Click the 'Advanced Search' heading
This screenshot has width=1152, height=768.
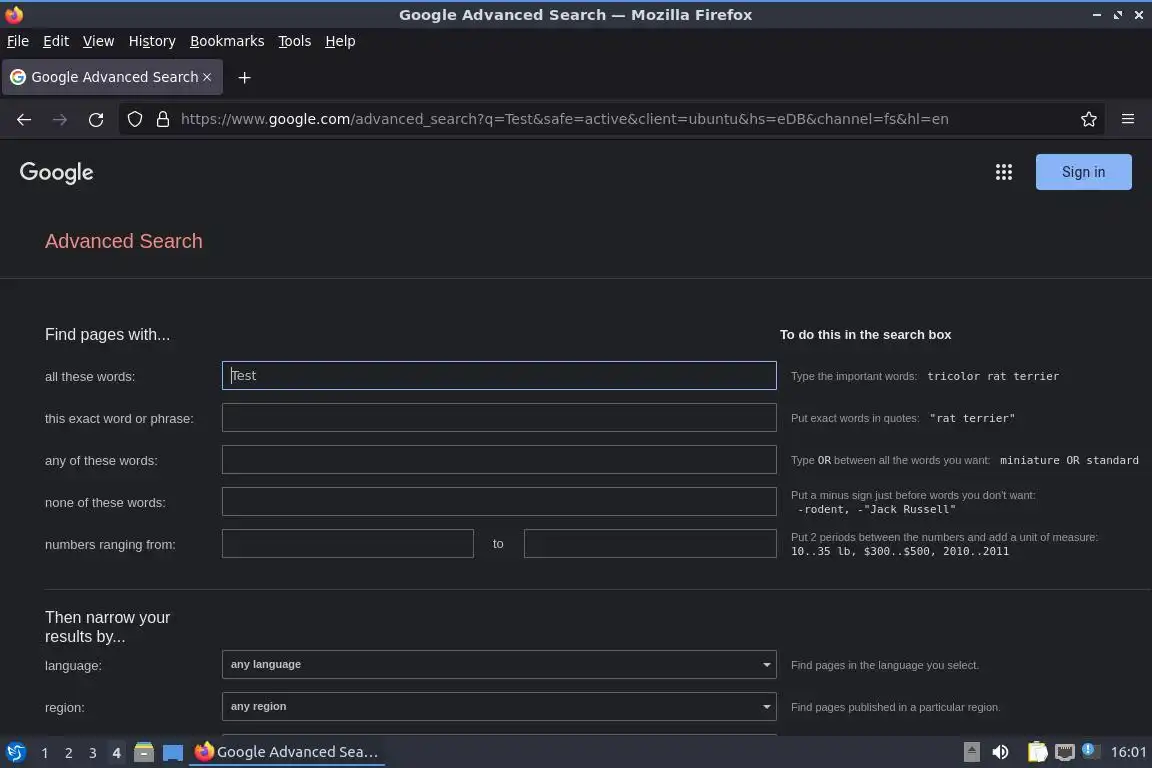(123, 241)
